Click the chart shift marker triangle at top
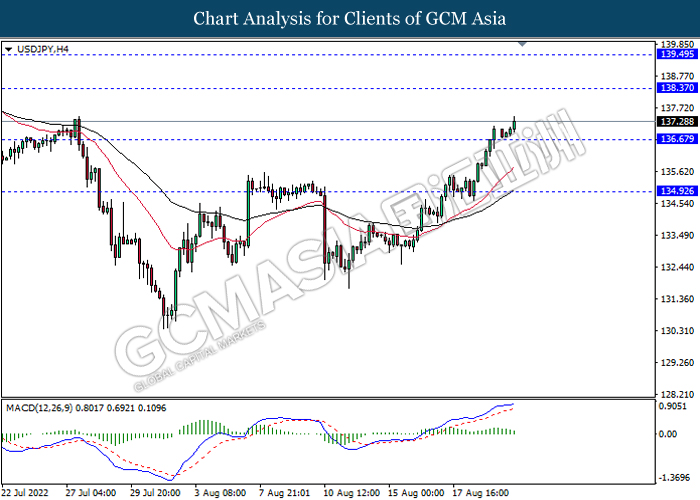Screen dimensions: 700x500 click(522, 44)
